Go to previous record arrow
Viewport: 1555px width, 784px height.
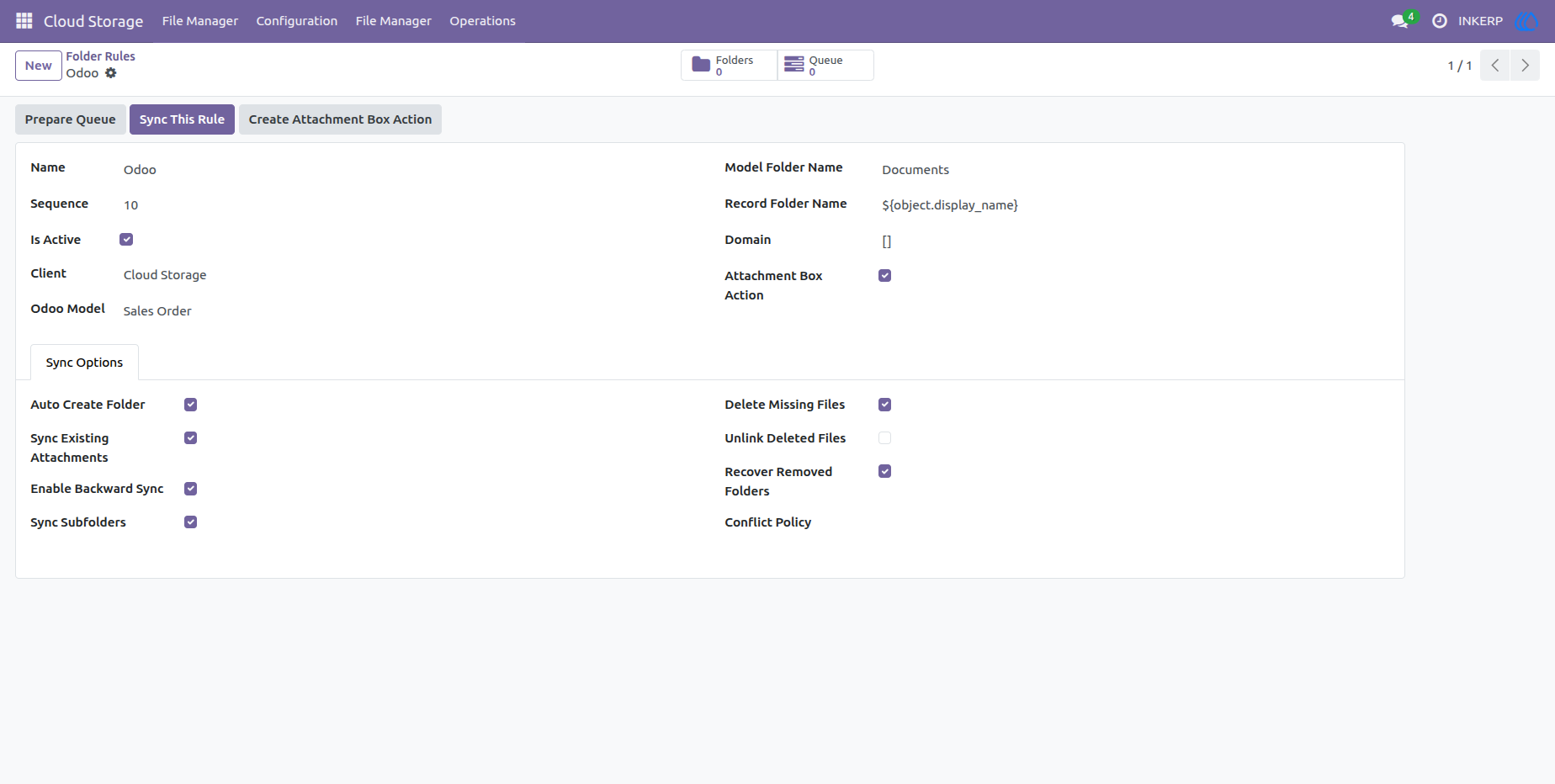point(1495,66)
